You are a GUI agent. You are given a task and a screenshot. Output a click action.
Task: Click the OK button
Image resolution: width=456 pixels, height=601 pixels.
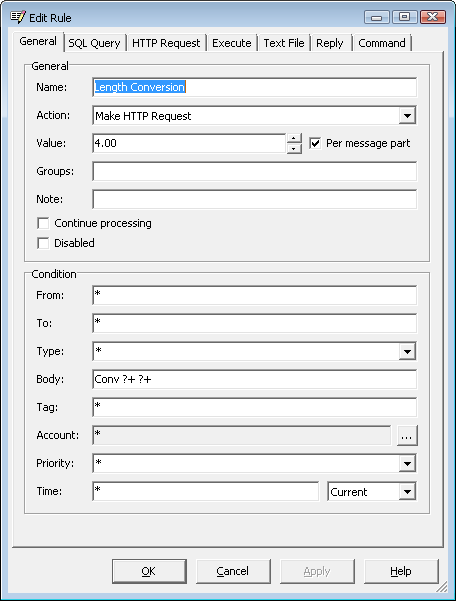tap(149, 571)
